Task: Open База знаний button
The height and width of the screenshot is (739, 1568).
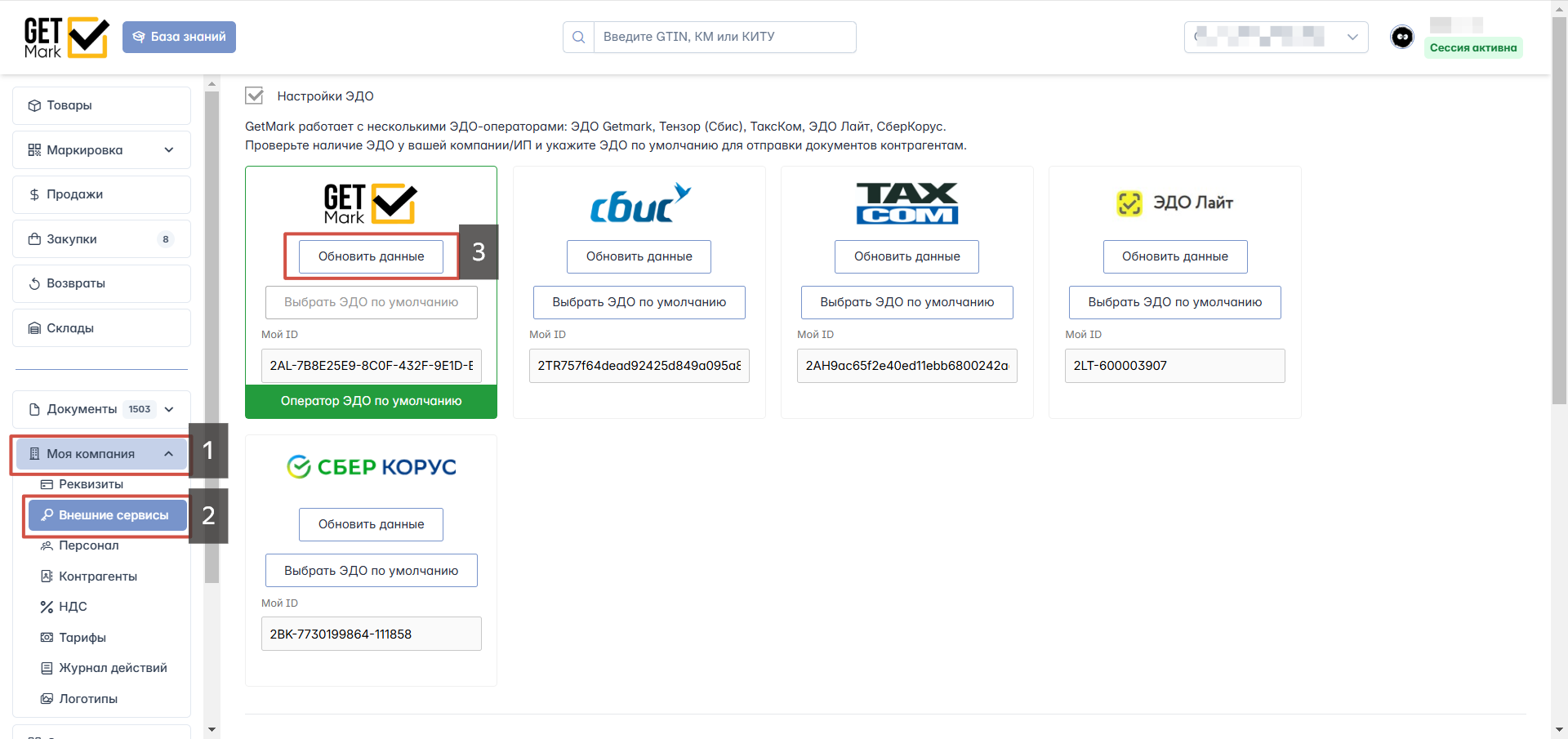Action: coord(179,37)
